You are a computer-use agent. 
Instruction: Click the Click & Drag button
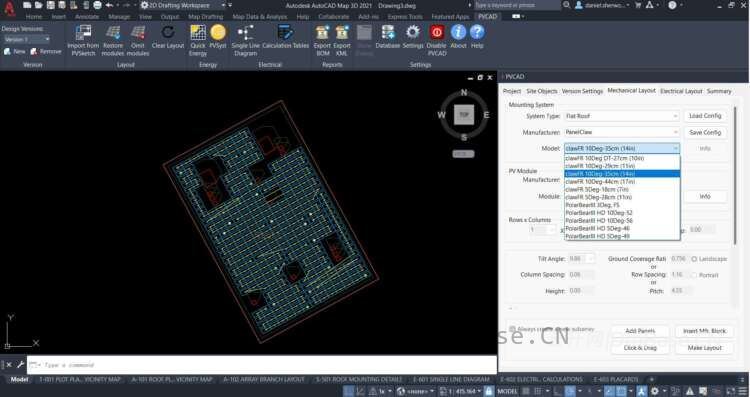(640, 348)
